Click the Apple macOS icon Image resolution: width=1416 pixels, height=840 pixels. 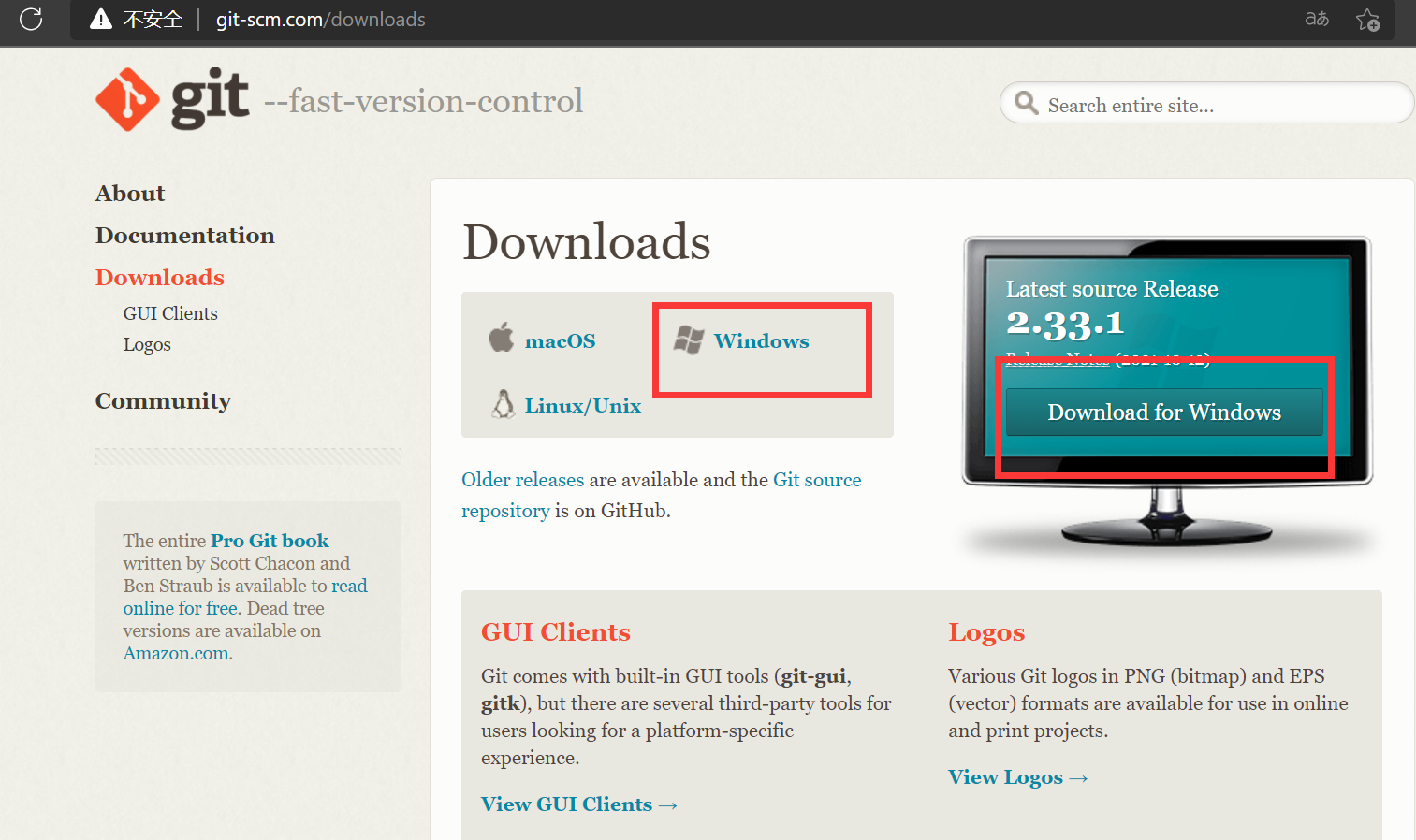click(x=502, y=338)
